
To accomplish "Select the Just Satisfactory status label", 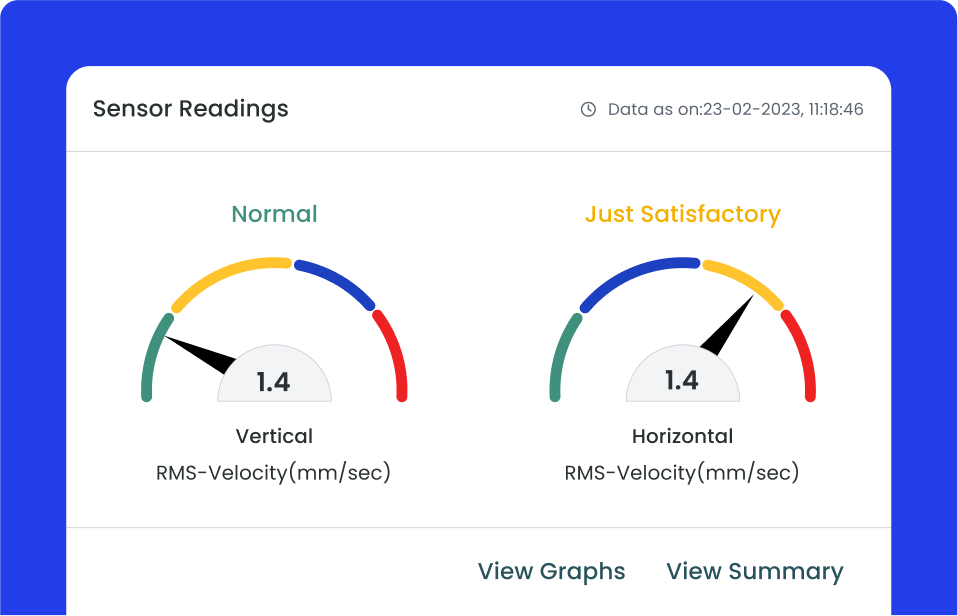I will click(683, 214).
